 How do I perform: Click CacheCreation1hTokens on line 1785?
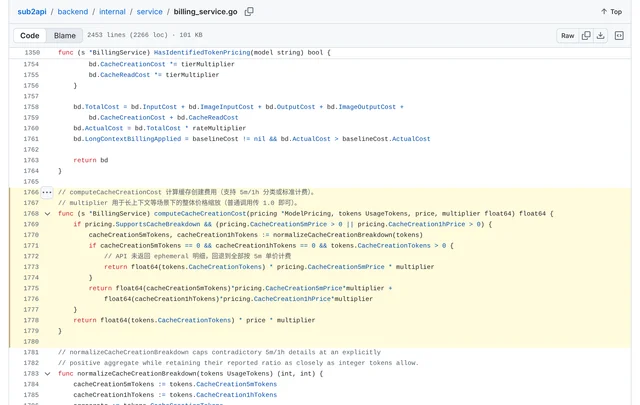236,395
